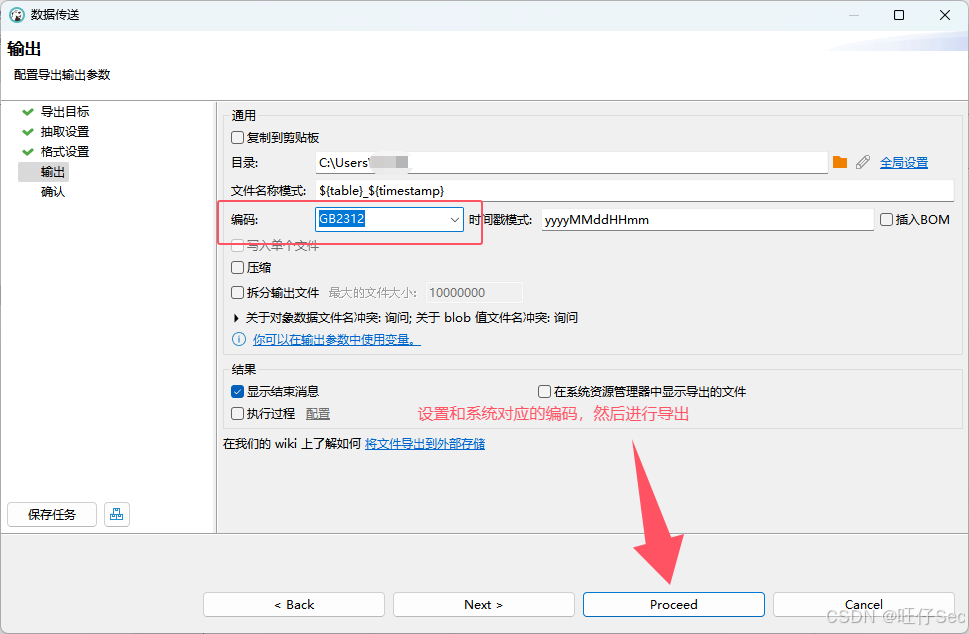
Task: Go to the 导出目标 step
Action: pyautogui.click(x=65, y=111)
